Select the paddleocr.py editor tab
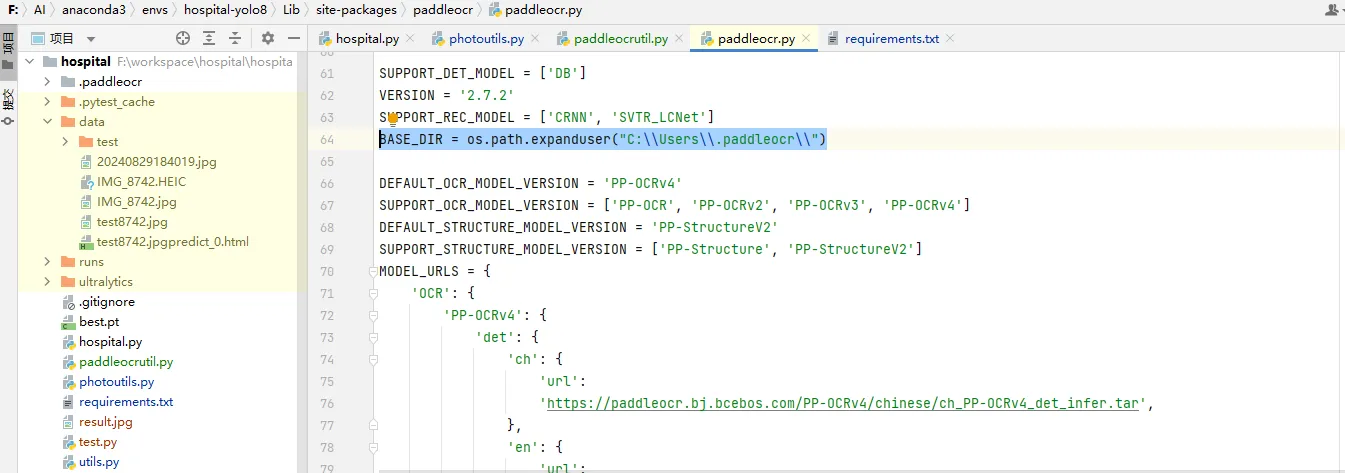 tap(756, 39)
